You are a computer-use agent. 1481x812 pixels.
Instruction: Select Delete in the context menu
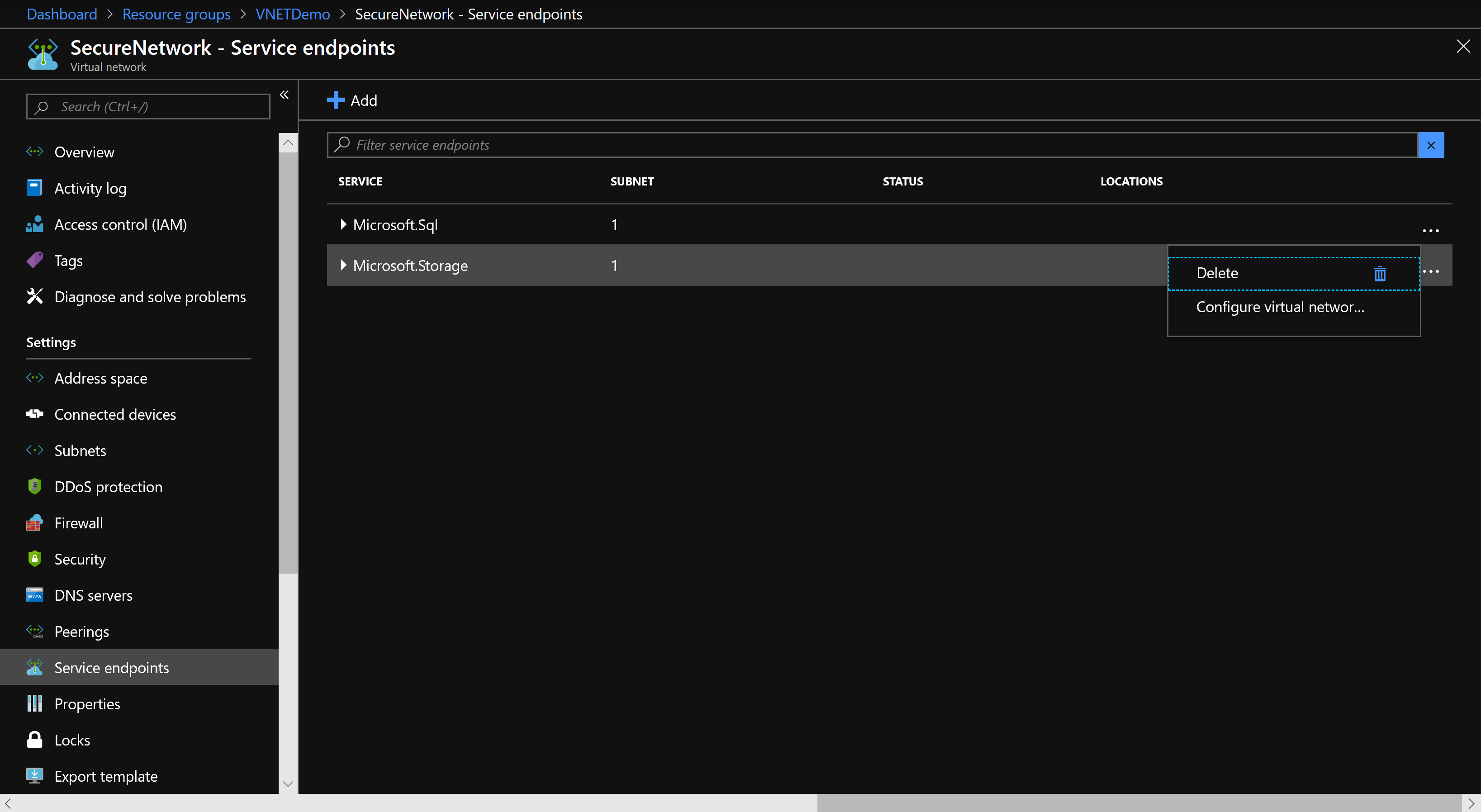tap(1294, 274)
